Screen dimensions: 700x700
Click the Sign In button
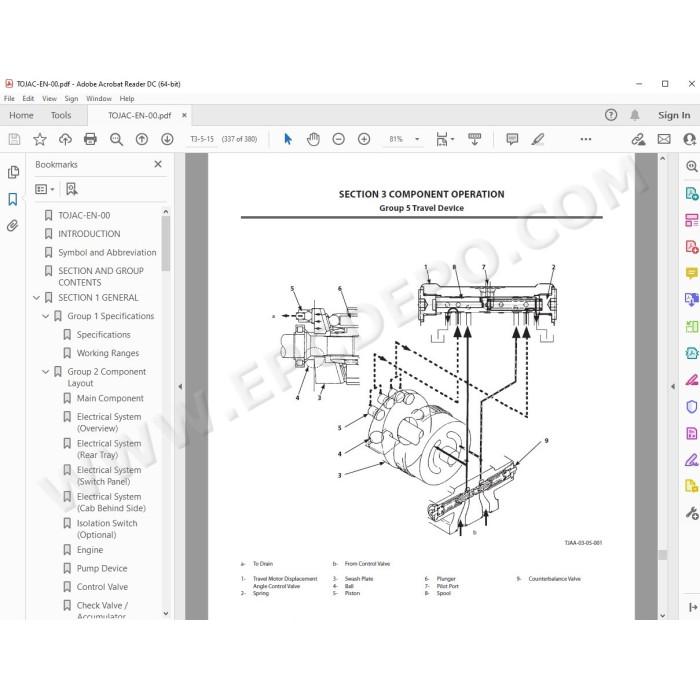(674, 115)
